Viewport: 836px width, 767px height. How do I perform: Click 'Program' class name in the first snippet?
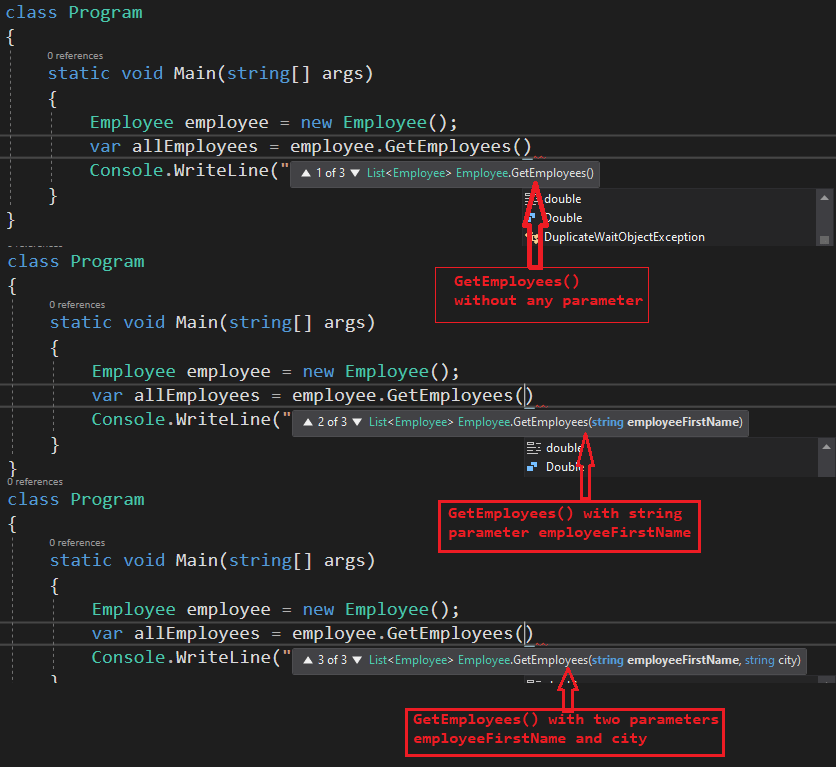106,12
